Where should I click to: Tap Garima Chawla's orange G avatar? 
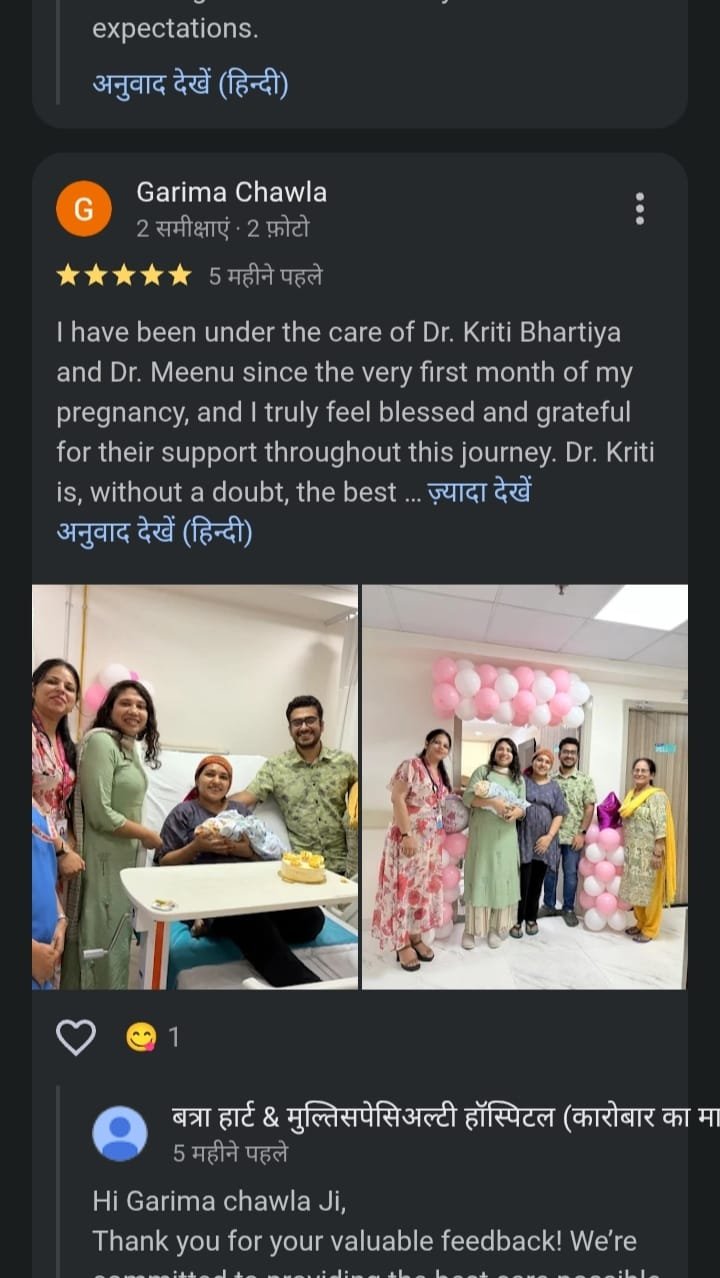coord(84,209)
